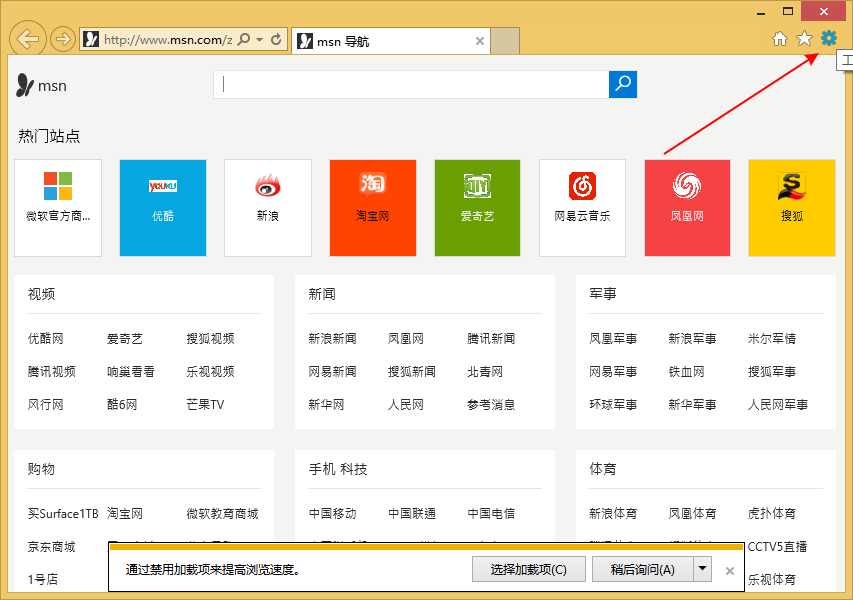Click the 新浪体育 link

pyautogui.click(x=613, y=514)
